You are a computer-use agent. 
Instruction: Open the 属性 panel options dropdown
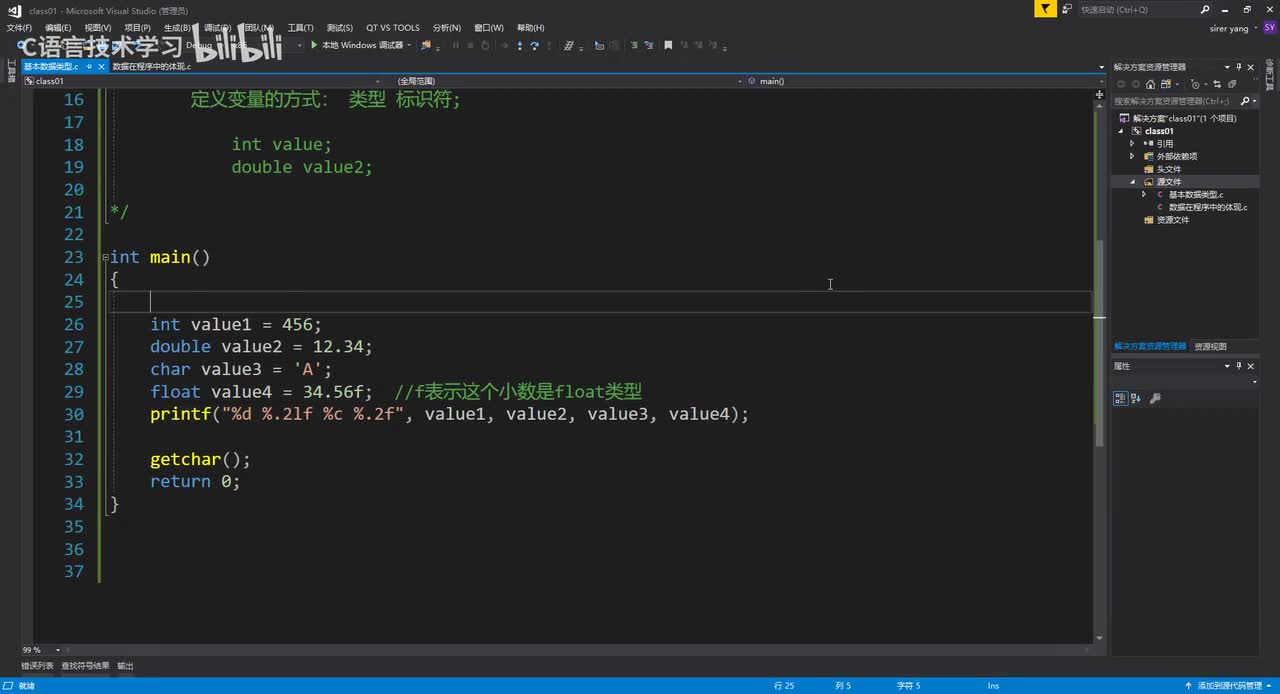[1227, 366]
